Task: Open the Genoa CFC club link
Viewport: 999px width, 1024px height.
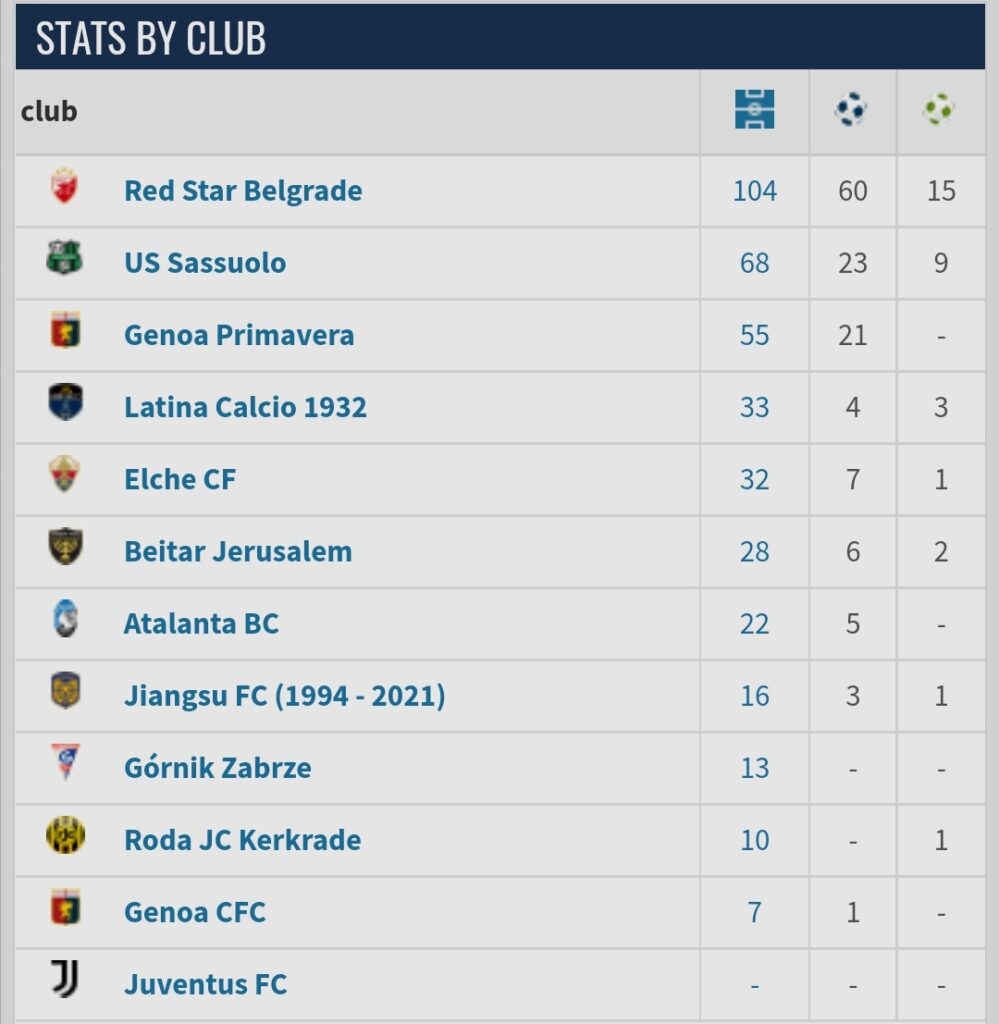Action: 195,912
